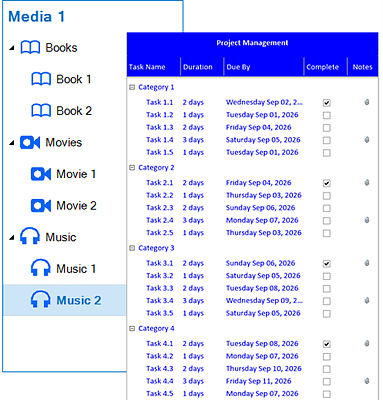The height and width of the screenshot is (400, 383).
Task: Click the Task 1.5 name cell
Action: point(160,152)
